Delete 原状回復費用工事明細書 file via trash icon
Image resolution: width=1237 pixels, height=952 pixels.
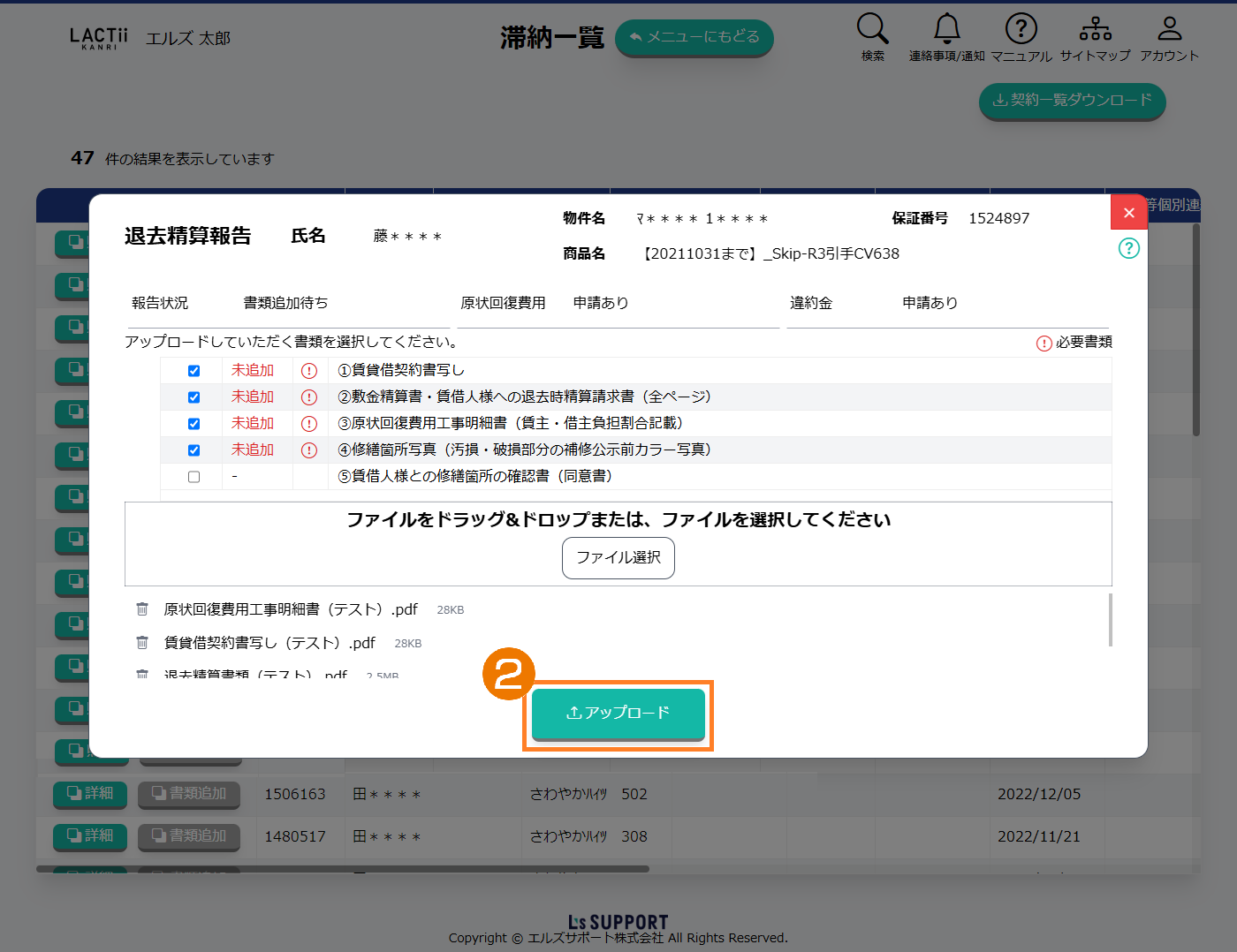pyautogui.click(x=142, y=609)
